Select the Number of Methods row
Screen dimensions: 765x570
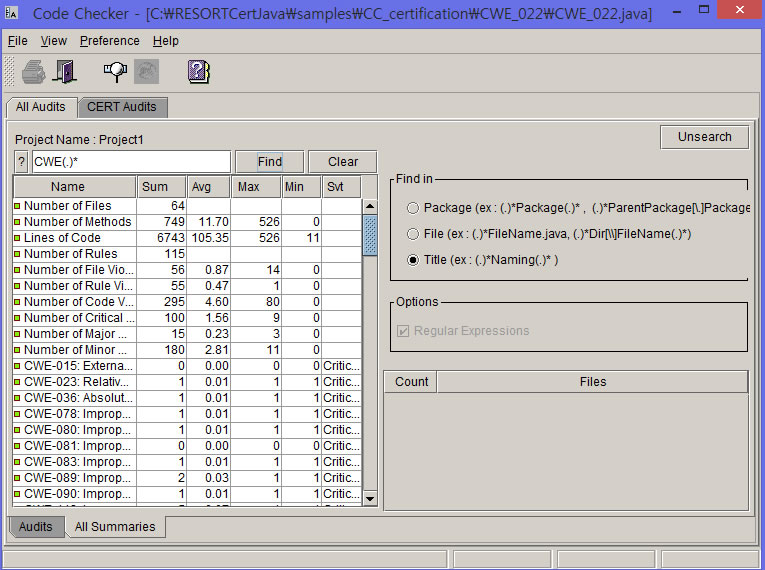click(187, 222)
